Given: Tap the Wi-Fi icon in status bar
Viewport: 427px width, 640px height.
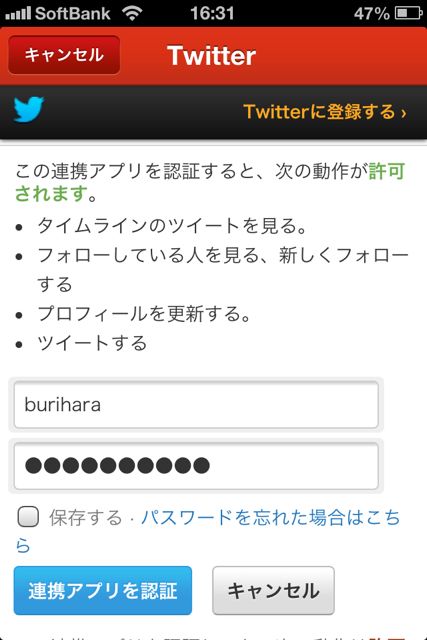Looking at the screenshot, I should (132, 13).
